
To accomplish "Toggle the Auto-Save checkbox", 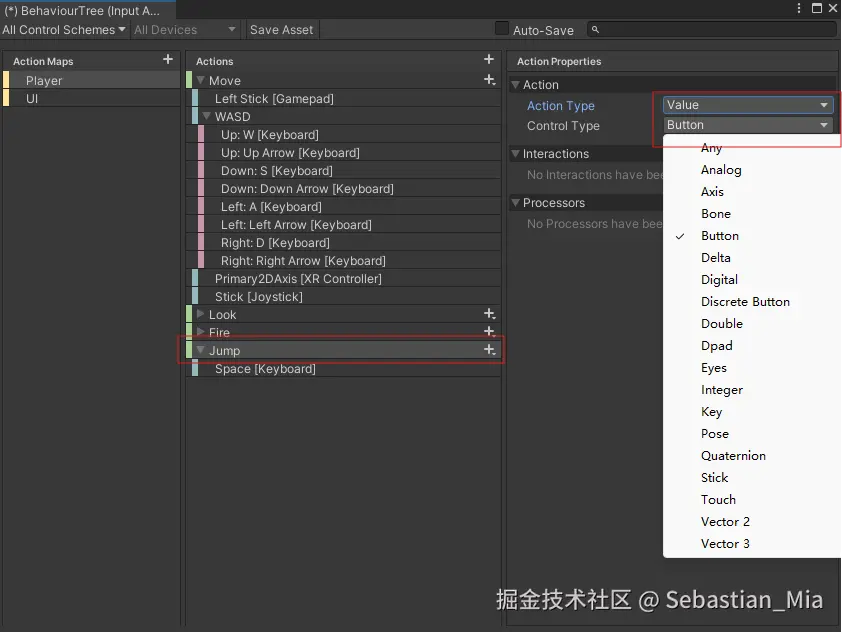I will coord(502,29).
